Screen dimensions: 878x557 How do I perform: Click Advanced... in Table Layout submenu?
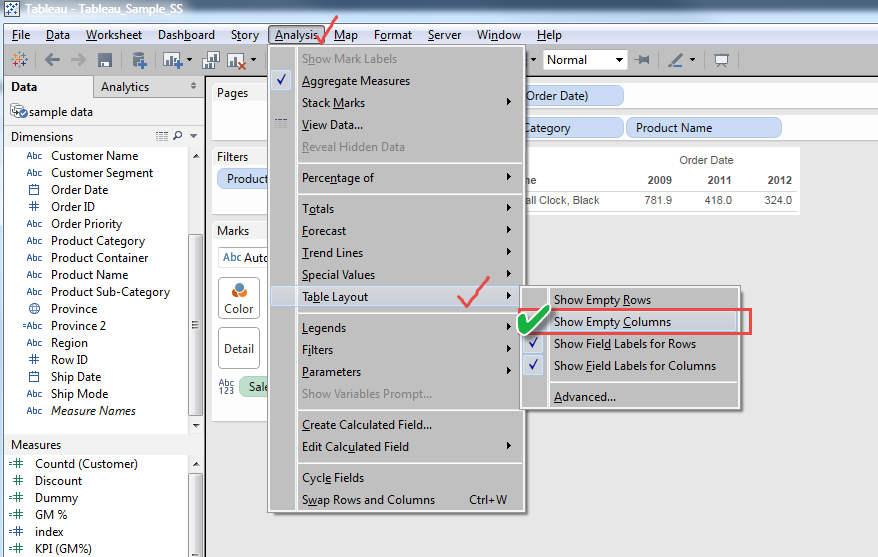(630, 397)
